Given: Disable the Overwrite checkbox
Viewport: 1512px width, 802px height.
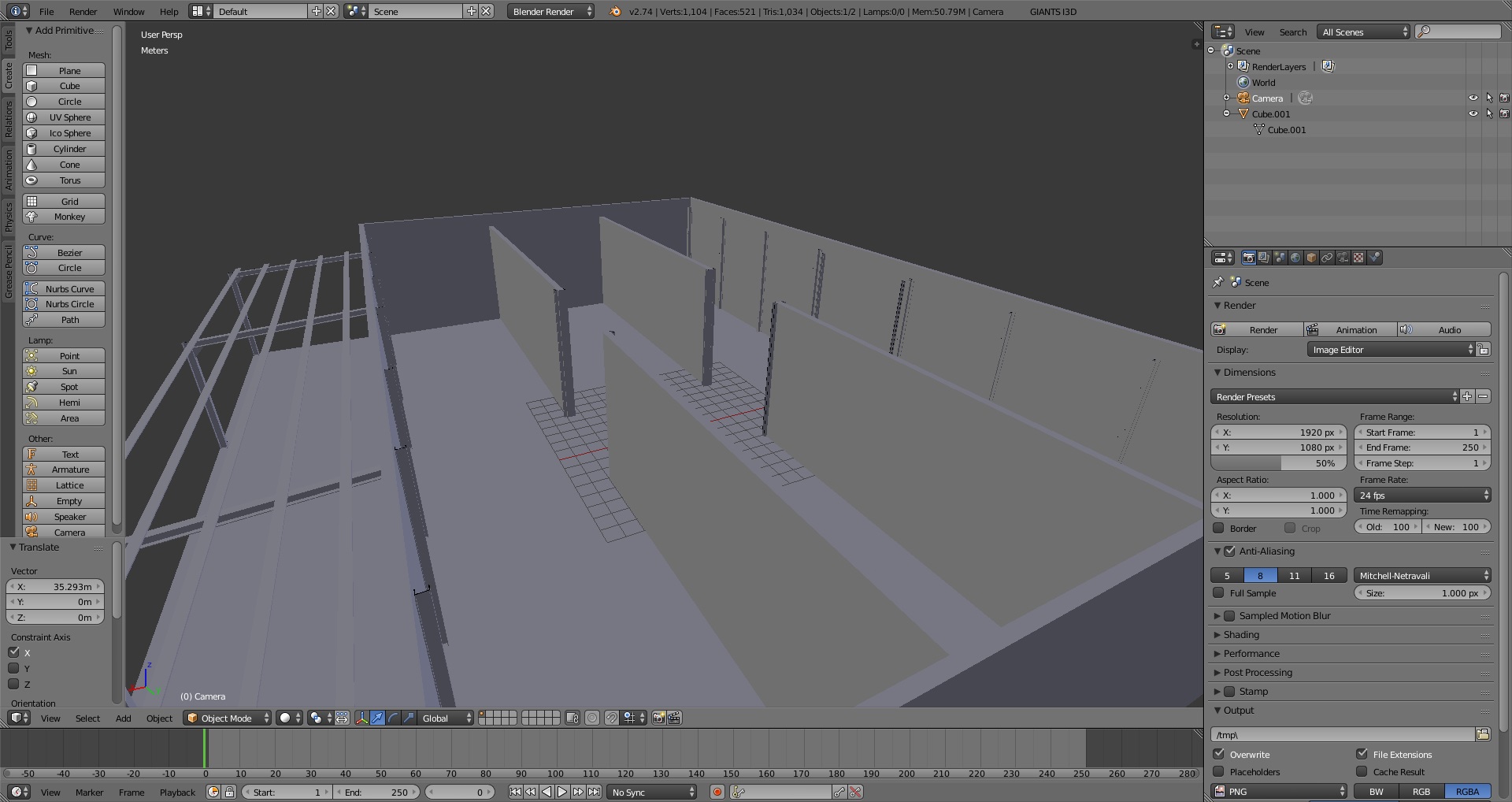Looking at the screenshot, I should [1219, 754].
